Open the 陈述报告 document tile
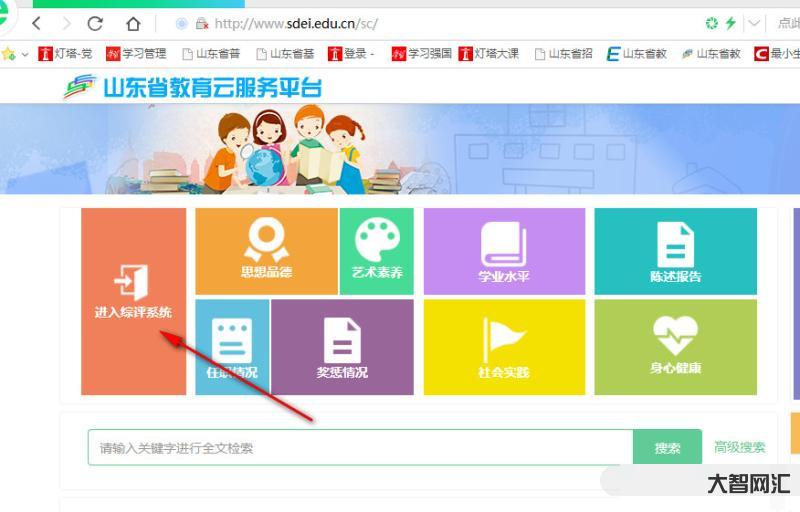800x512 pixels. pyautogui.click(x=675, y=251)
